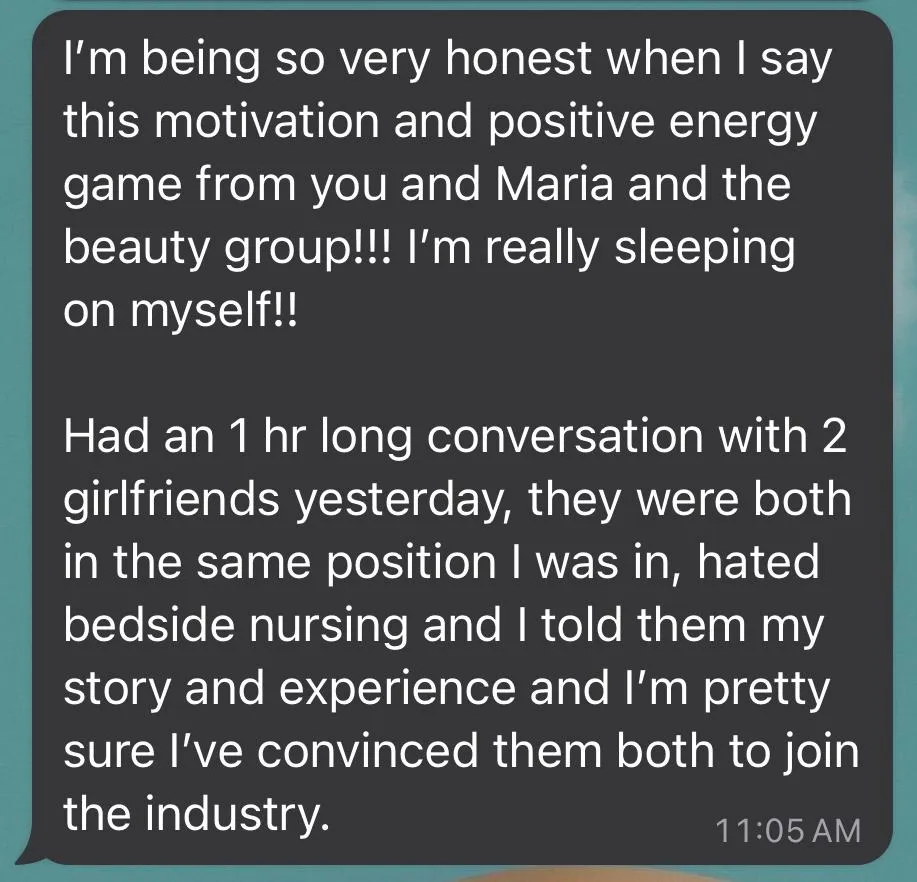The height and width of the screenshot is (882, 917).
Task: Select the word "convinced"
Action: click(368, 752)
